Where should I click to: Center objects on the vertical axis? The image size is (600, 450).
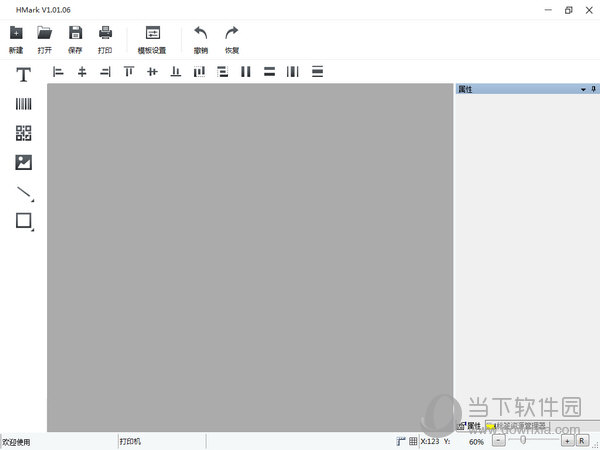pyautogui.click(x=82, y=72)
